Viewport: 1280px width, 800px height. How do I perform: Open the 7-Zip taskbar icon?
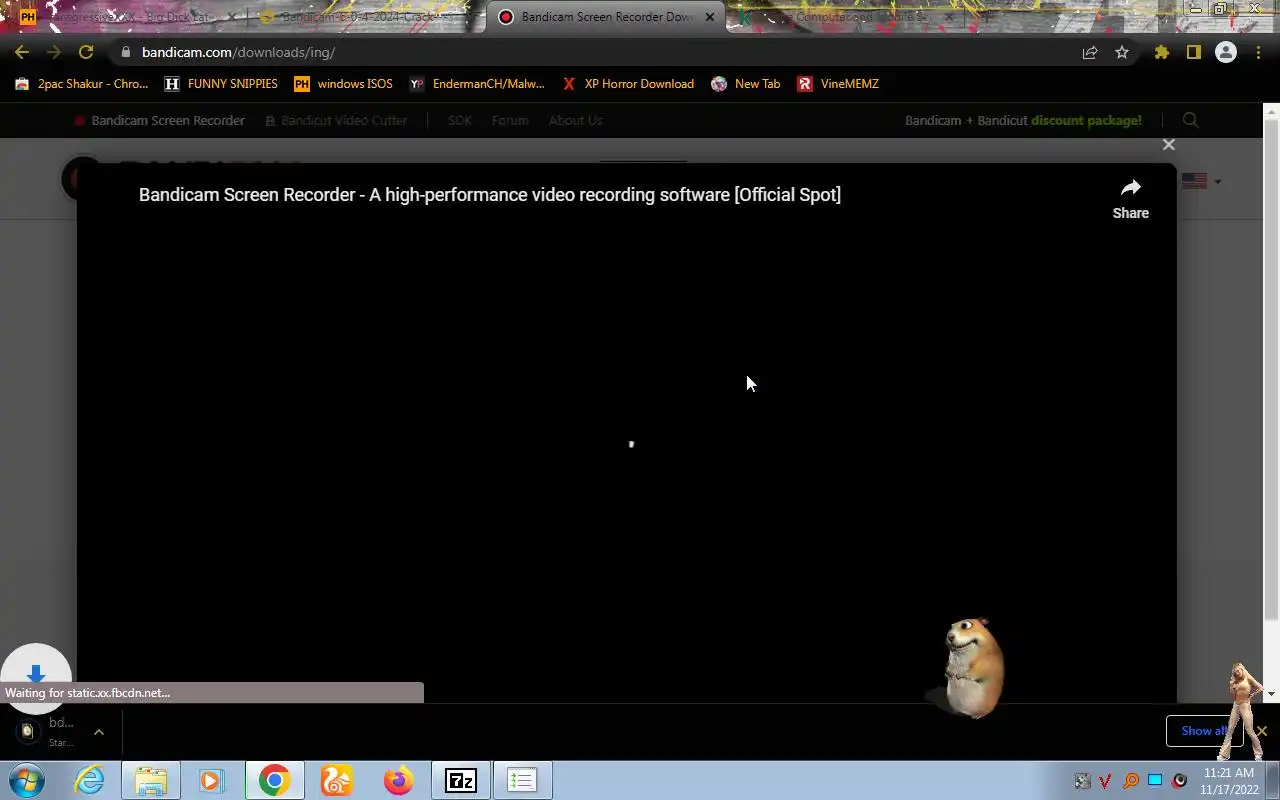click(x=460, y=780)
